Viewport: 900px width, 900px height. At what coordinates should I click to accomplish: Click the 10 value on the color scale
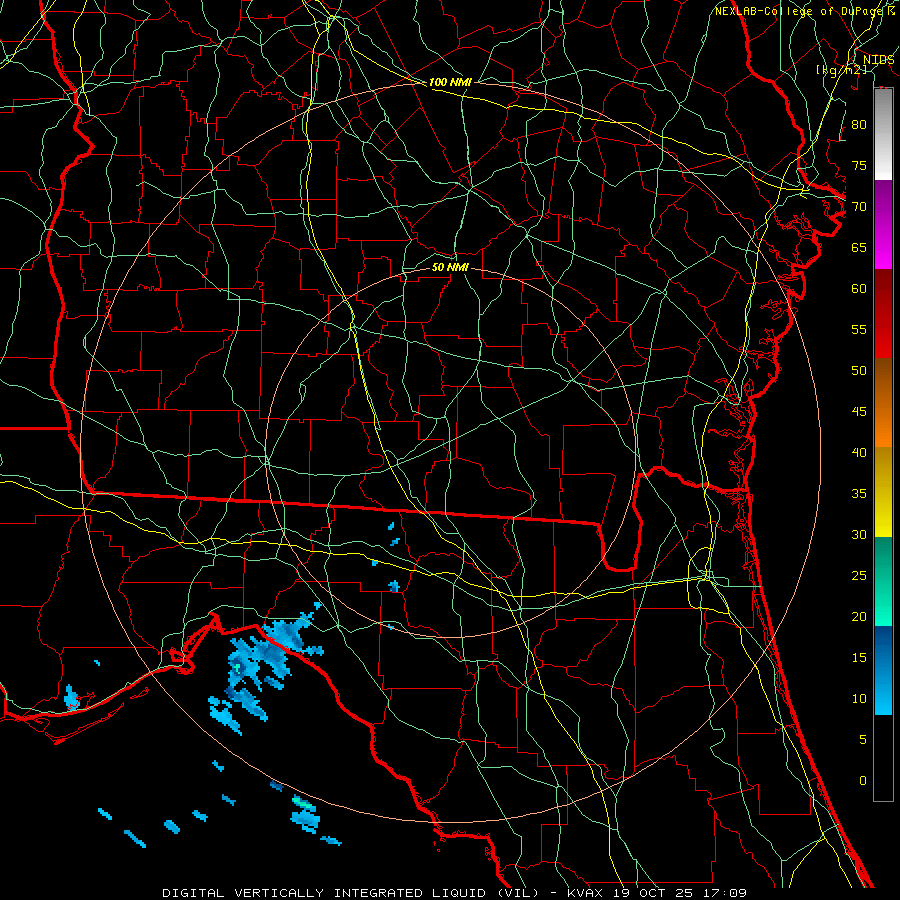(859, 699)
